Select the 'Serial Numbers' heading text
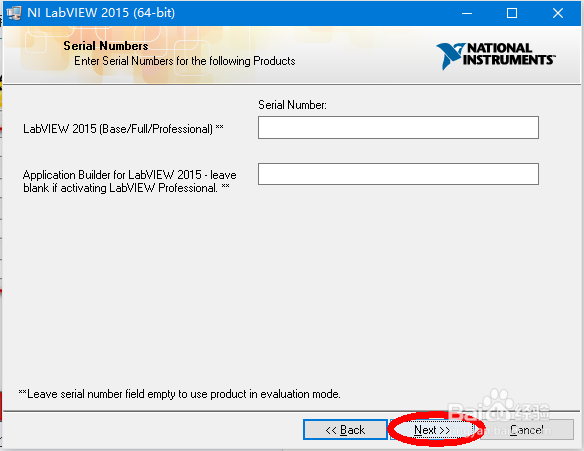Screen dimensions: 584x451 tap(106, 46)
